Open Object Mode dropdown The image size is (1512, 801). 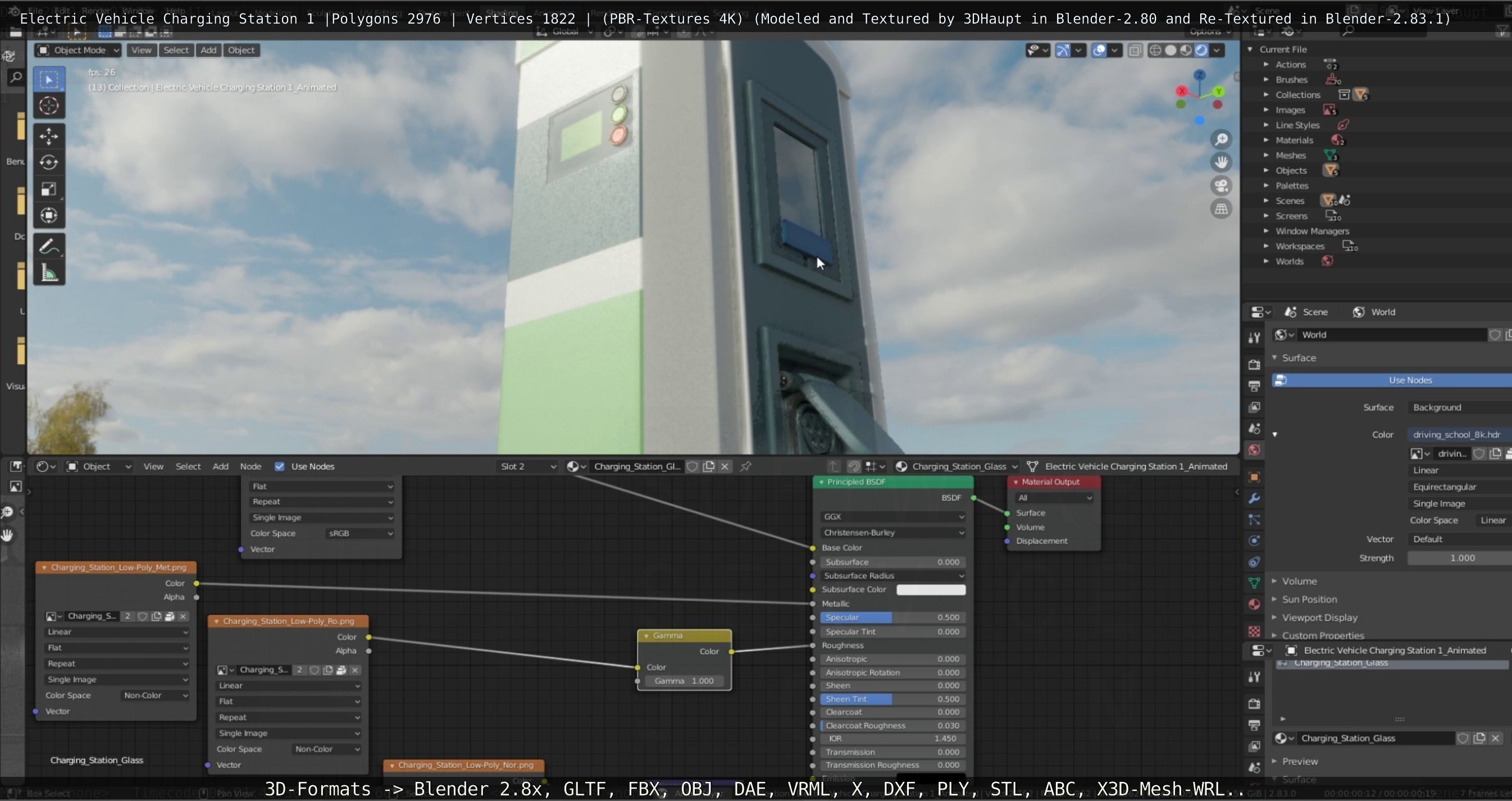79,51
